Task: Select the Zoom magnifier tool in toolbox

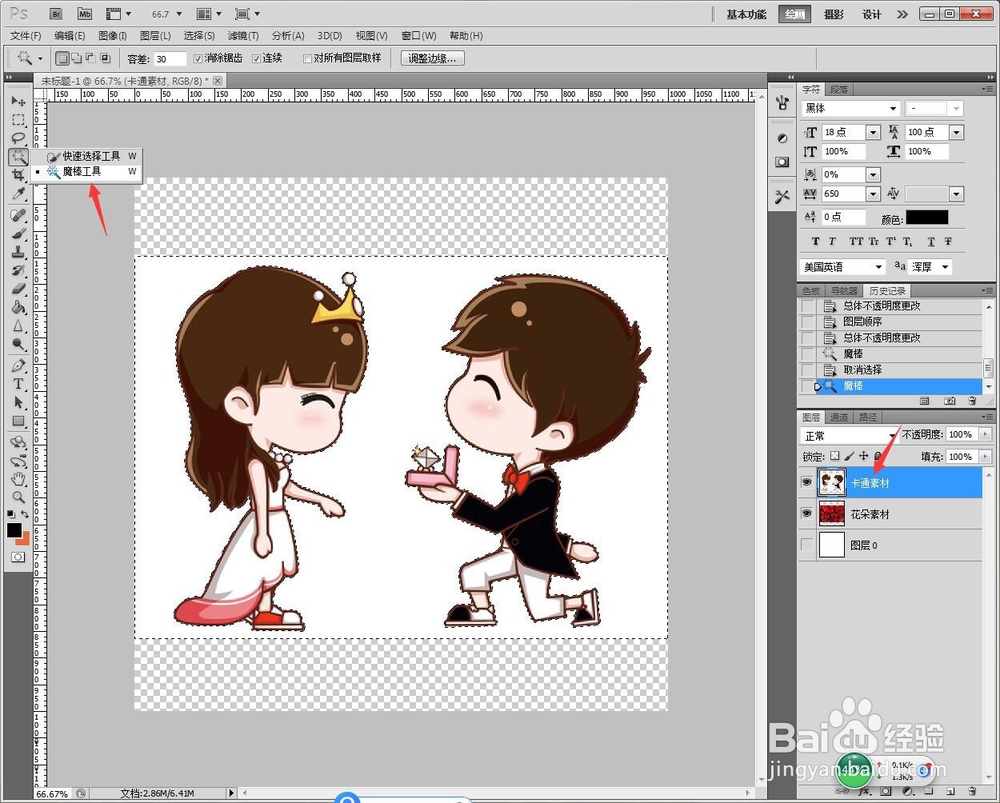Action: [18, 497]
